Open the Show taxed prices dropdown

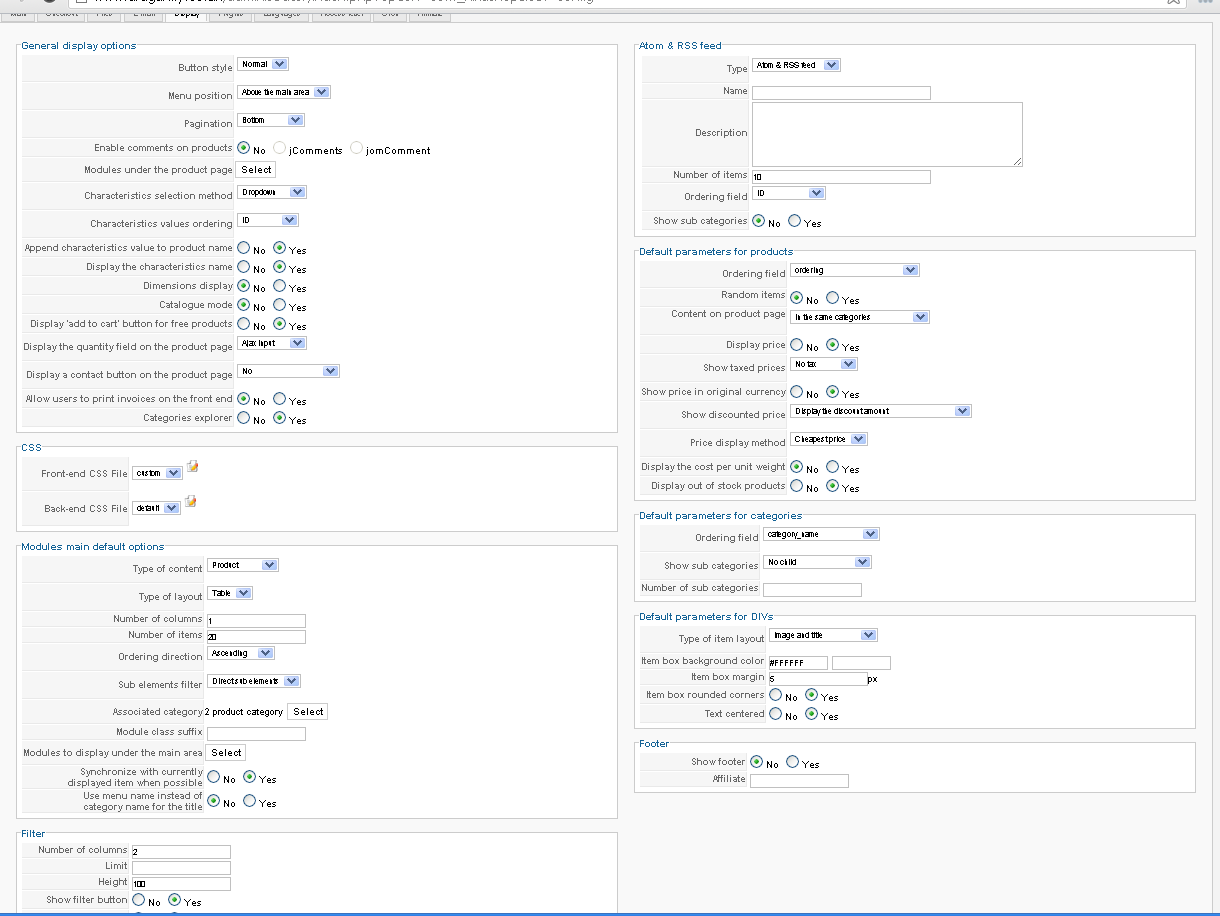824,364
